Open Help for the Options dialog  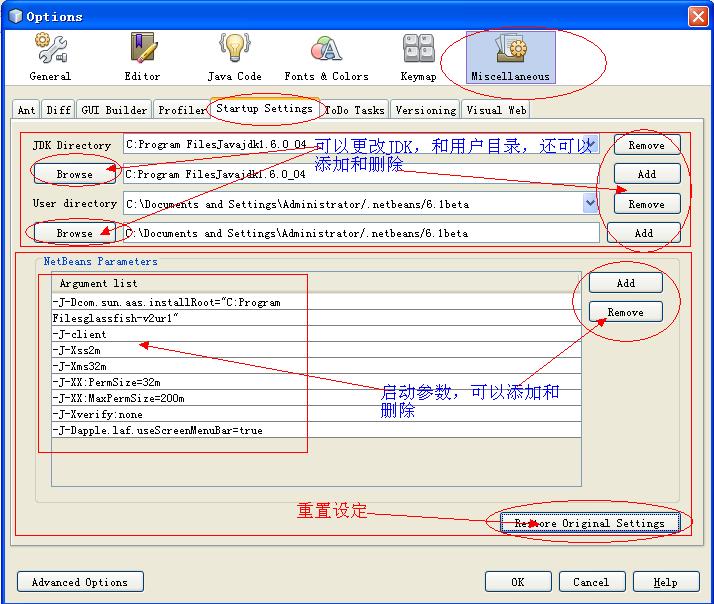[x=666, y=582]
